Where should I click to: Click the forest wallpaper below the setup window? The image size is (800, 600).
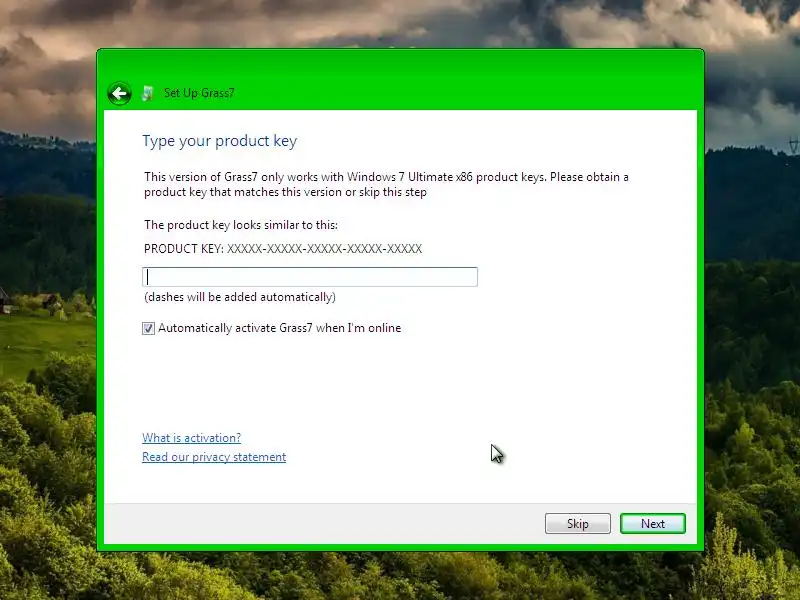400,576
